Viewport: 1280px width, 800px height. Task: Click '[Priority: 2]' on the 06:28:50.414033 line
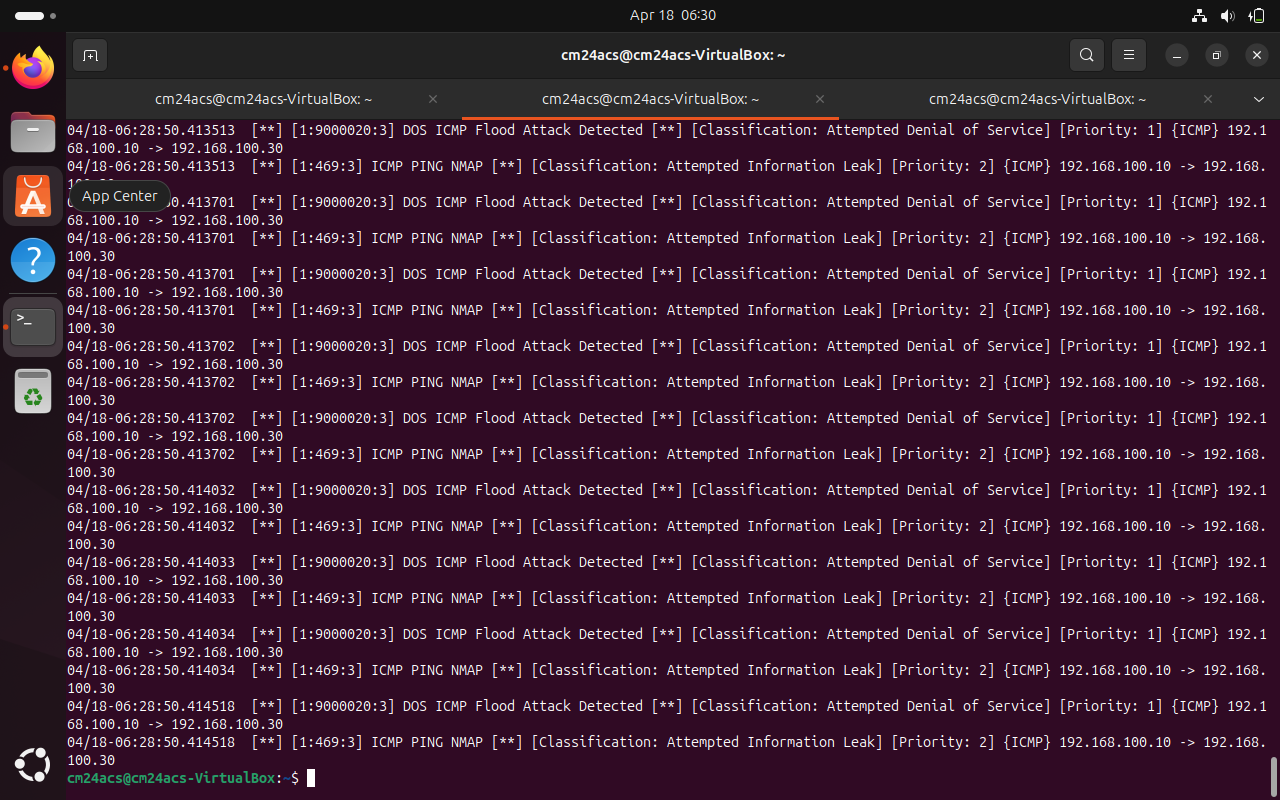[x=943, y=598]
